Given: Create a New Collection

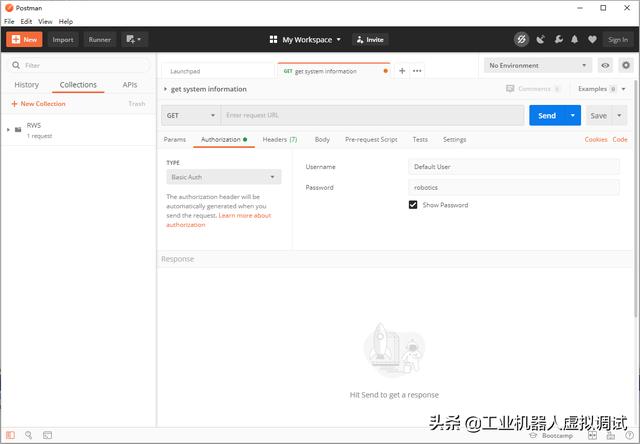Looking at the screenshot, I should [38, 104].
